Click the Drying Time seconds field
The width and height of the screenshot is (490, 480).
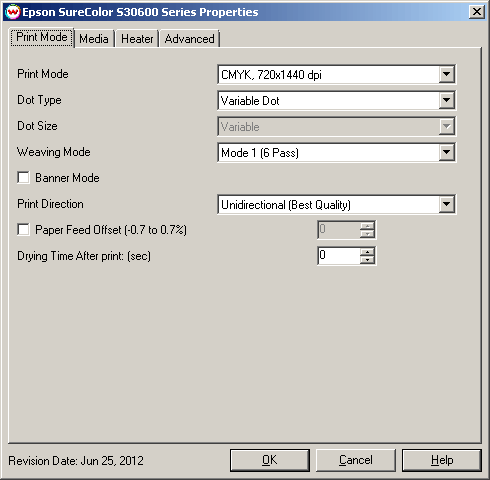[x=339, y=256]
